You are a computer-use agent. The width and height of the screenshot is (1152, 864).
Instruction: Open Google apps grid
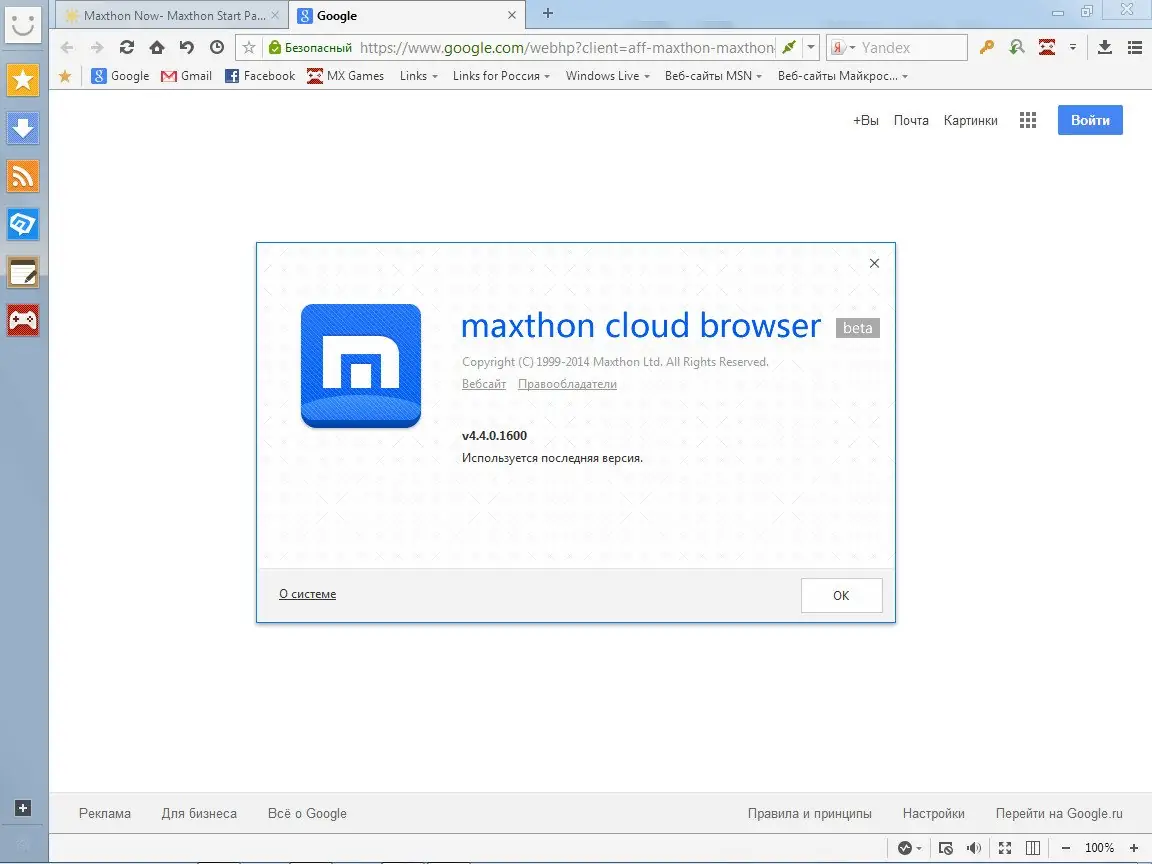pos(1028,120)
